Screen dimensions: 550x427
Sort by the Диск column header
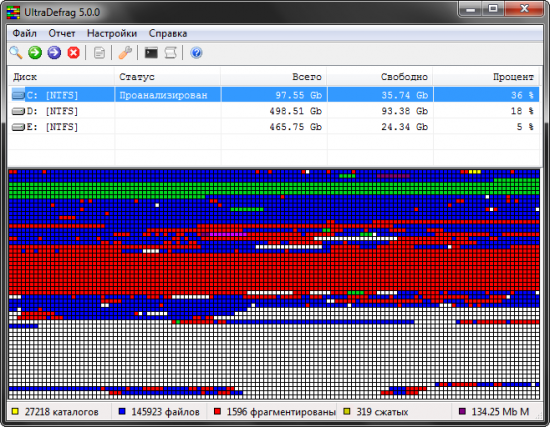pos(61,76)
